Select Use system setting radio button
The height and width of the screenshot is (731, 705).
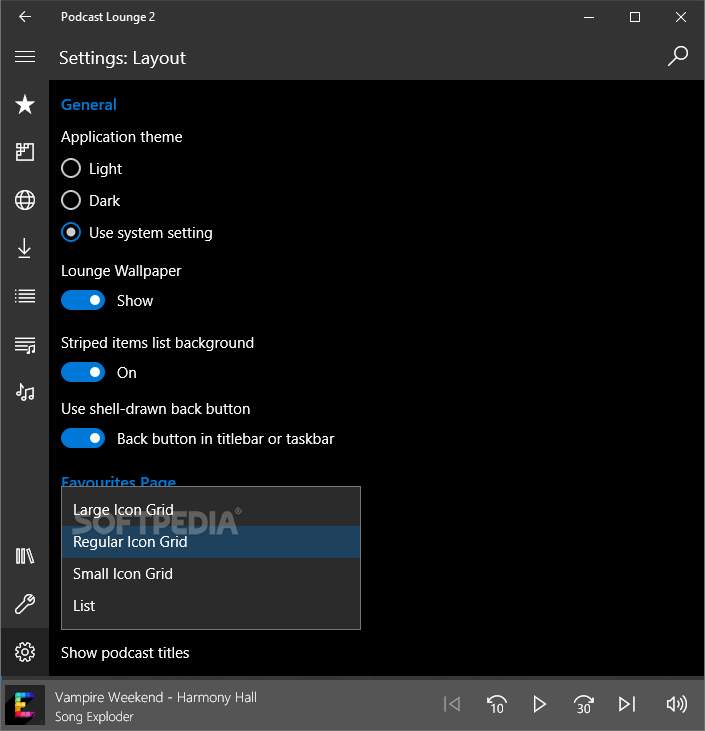pyautogui.click(x=71, y=232)
